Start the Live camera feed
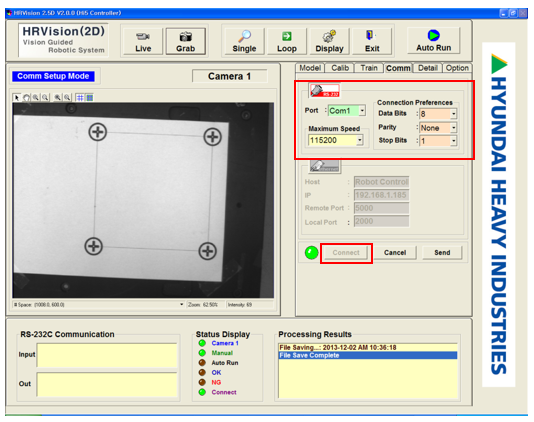534x422 pixels. pyautogui.click(x=143, y=42)
